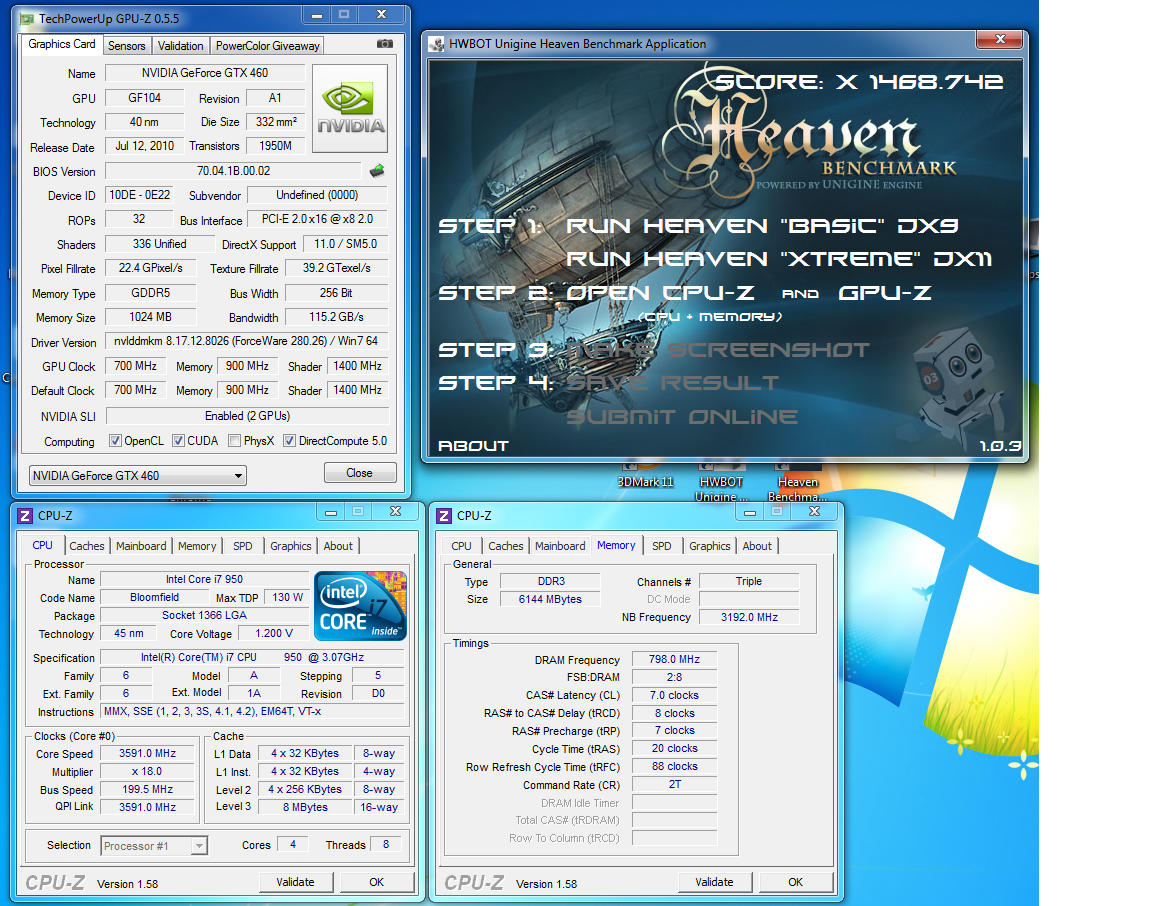Screen dimensions: 1152x906
Task: Click the GPU name field NVIDIA GeForce GTX 460
Action: click(x=205, y=73)
